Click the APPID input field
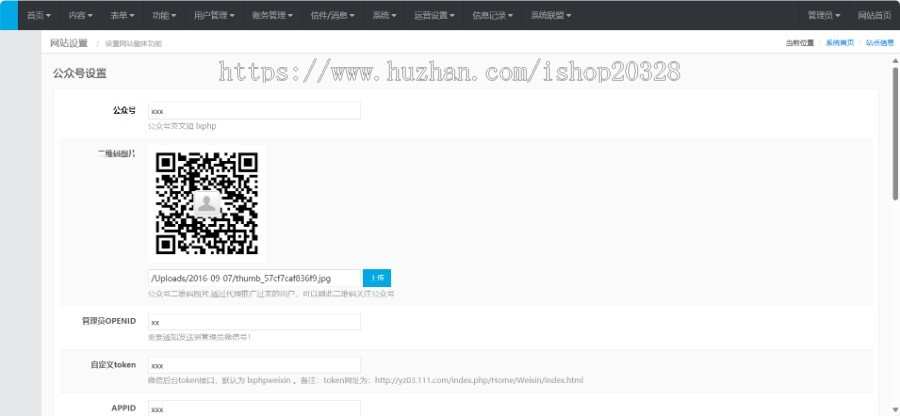Image resolution: width=900 pixels, height=416 pixels. [x=254, y=408]
